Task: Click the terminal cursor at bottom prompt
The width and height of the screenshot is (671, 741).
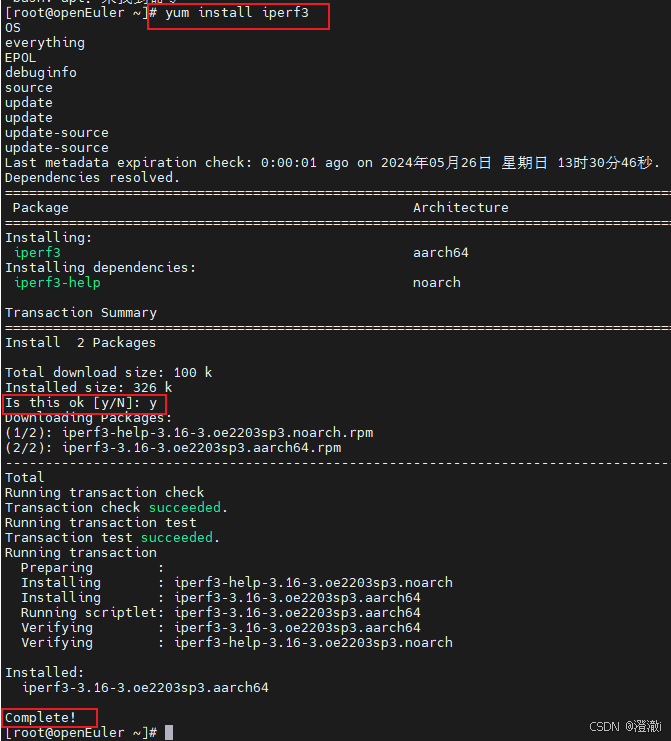Action: [169, 732]
